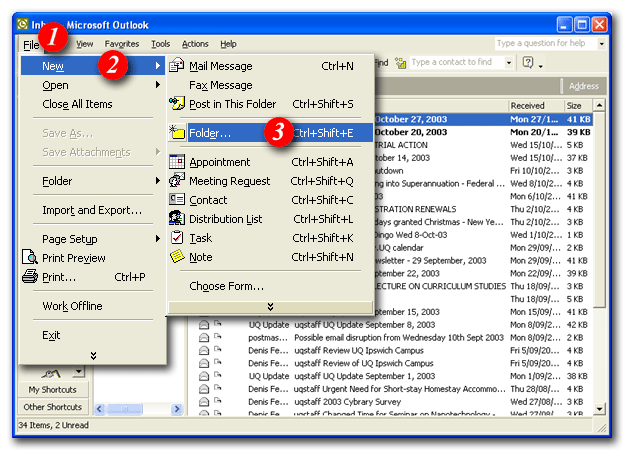Image resolution: width=625 pixels, height=451 pixels.
Task: Click the Distribution List icon
Action: 176,219
